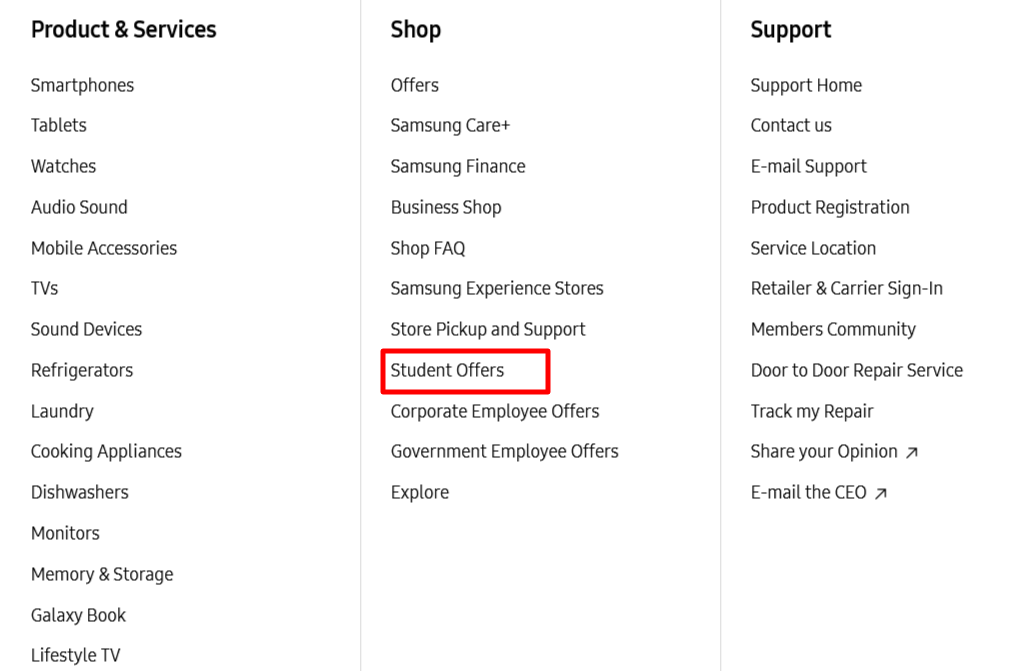
Task: Open Retailer & Carrier Sign-In
Action: (x=846, y=288)
